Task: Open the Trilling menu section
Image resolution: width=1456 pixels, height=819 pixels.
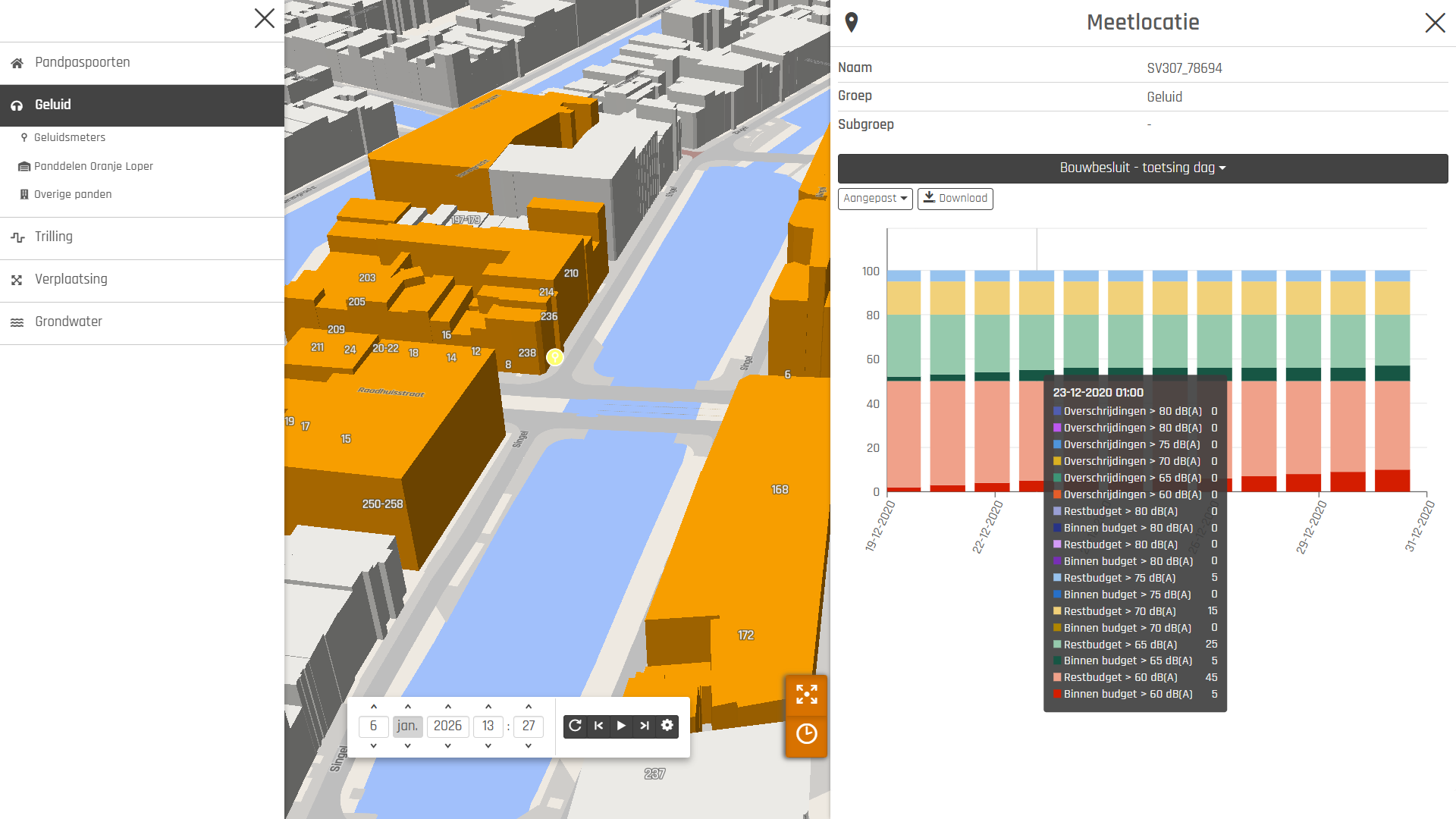Action: point(54,237)
